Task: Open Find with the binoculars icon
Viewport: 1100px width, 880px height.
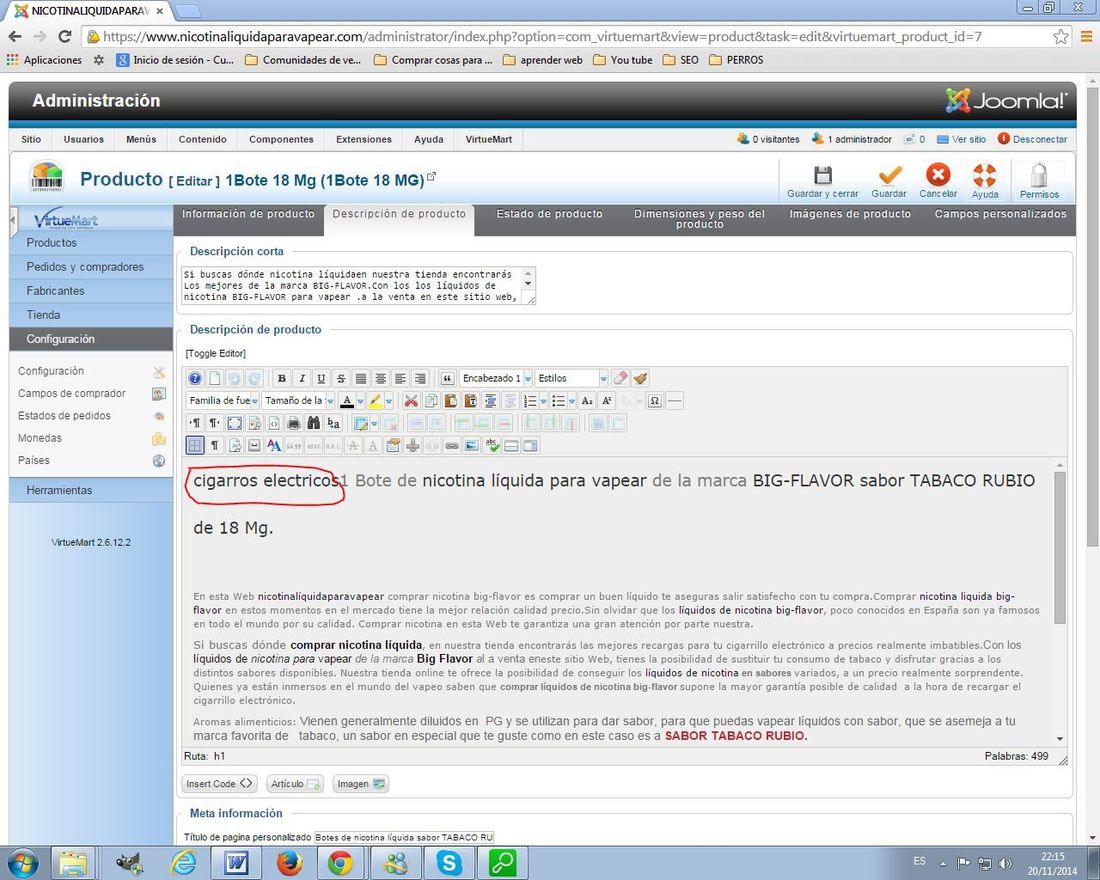Action: point(314,423)
